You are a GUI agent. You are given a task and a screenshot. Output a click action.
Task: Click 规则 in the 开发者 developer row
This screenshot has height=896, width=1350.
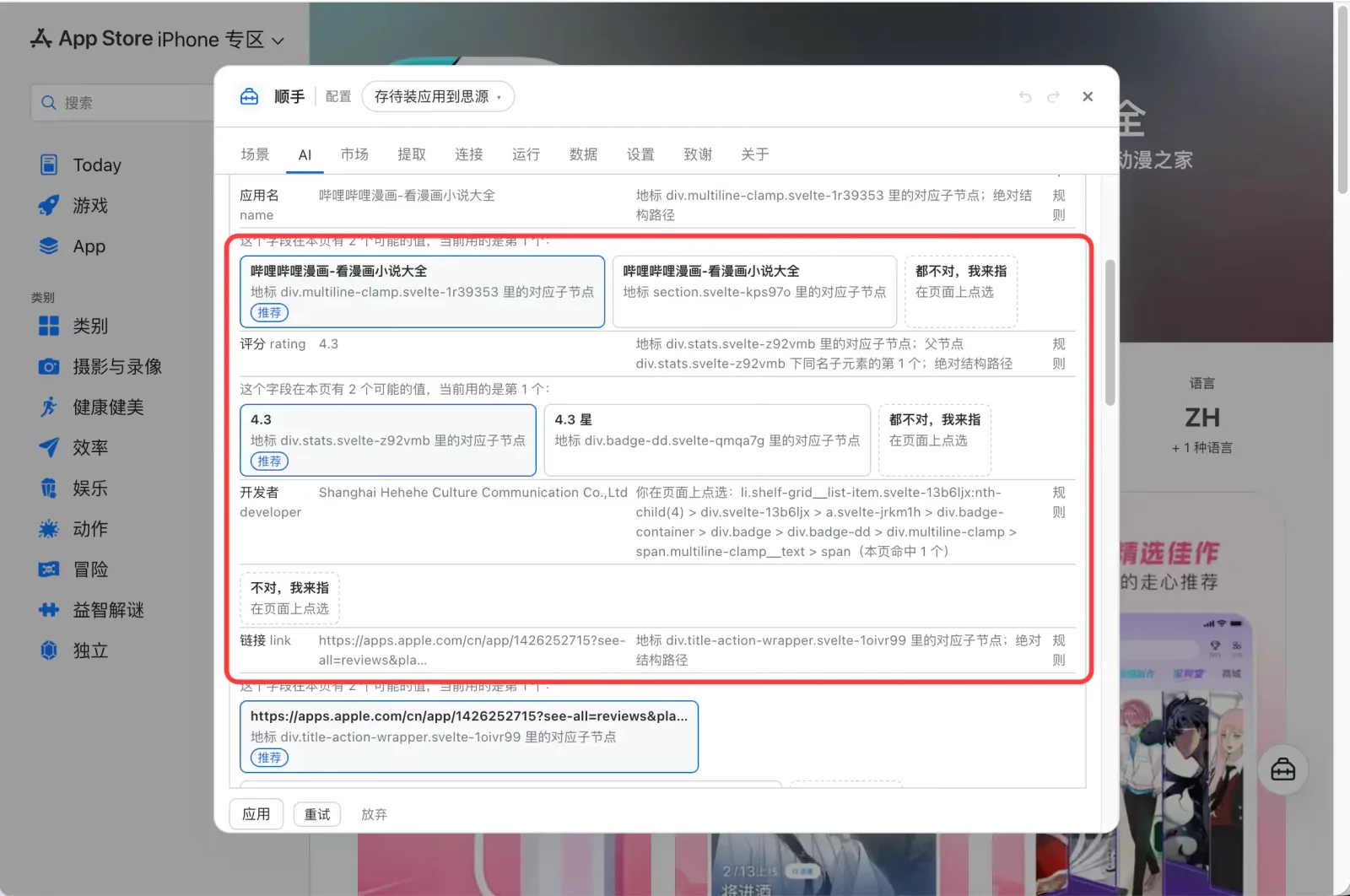1059,502
